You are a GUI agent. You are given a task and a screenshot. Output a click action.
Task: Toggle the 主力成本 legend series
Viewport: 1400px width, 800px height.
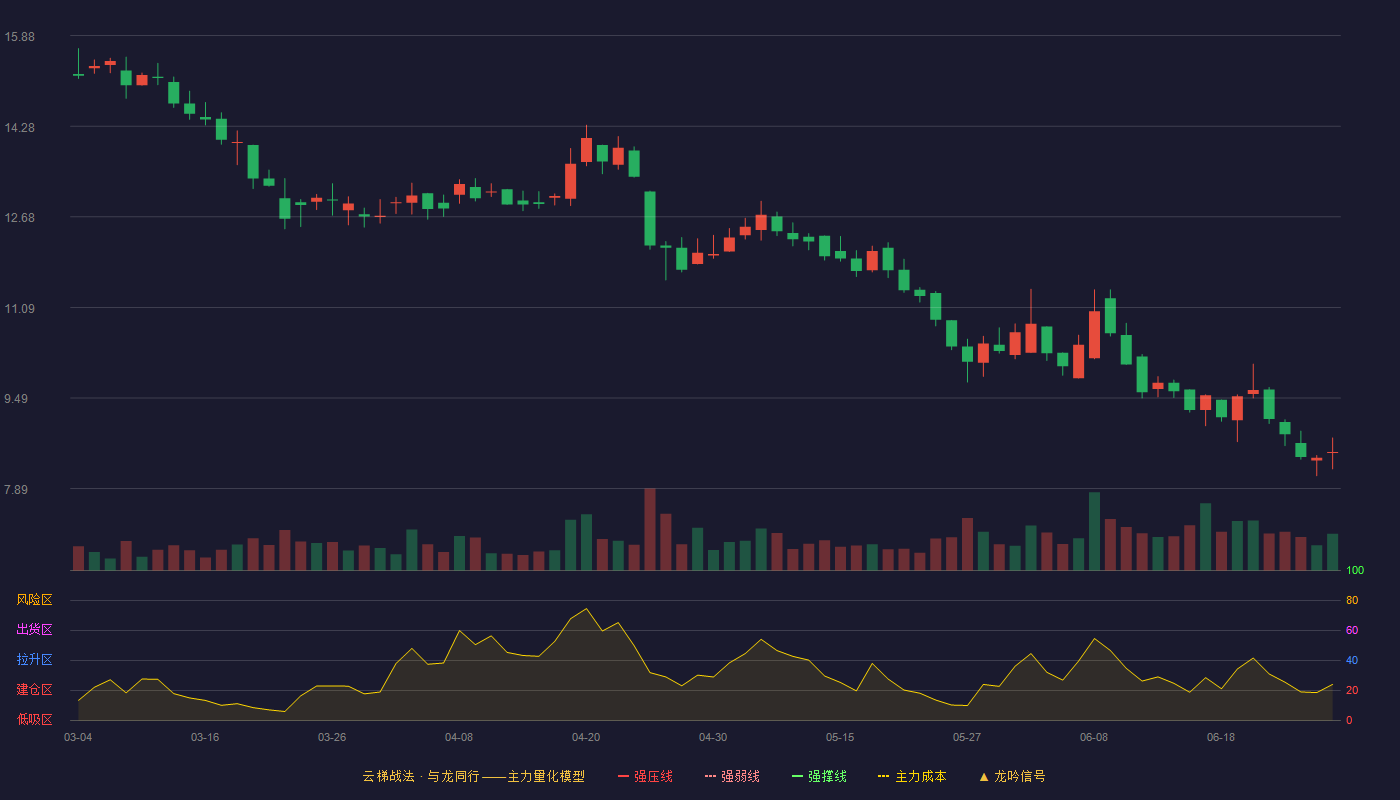tap(912, 776)
